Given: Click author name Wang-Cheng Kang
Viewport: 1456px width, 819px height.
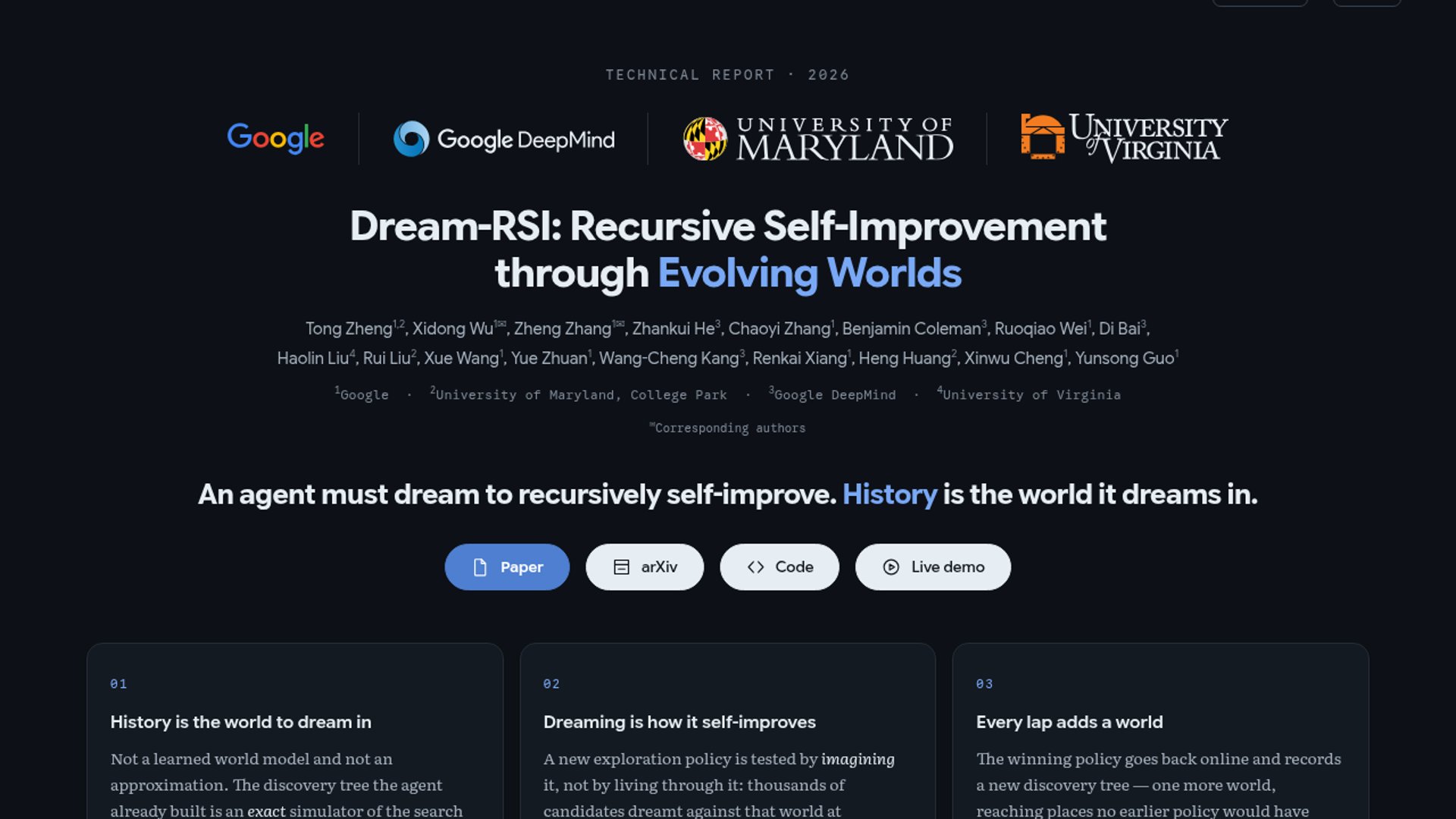Looking at the screenshot, I should 669,359.
